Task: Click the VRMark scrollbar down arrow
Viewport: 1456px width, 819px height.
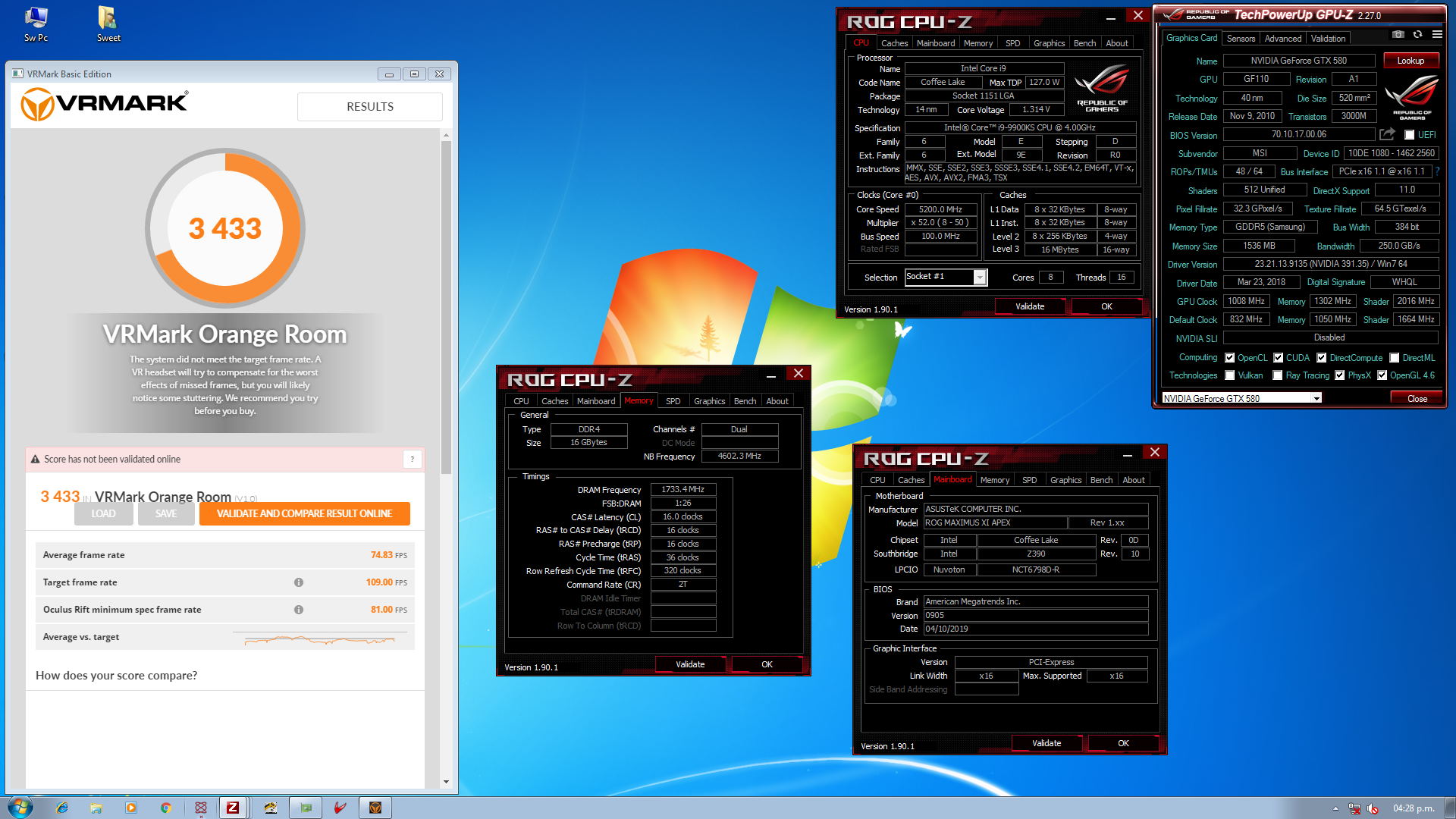Action: pos(446,782)
